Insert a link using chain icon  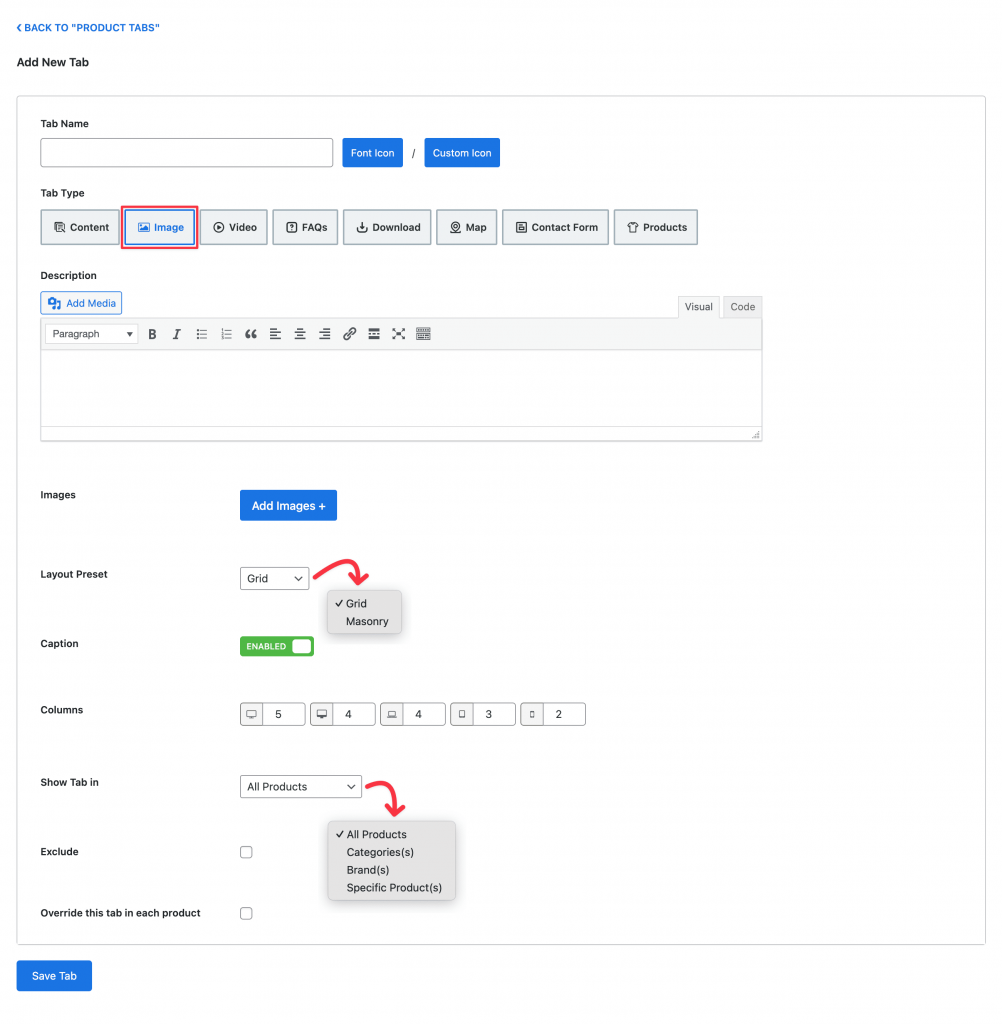[349, 334]
